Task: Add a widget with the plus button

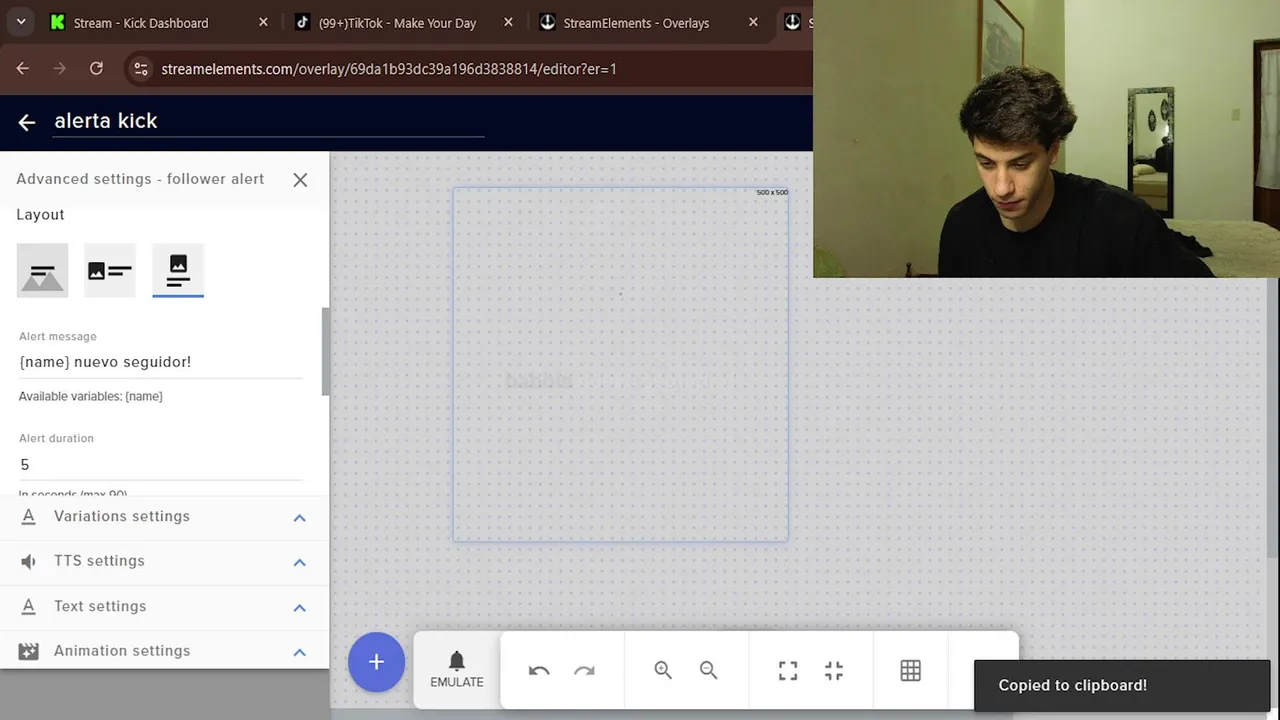Action: [376, 662]
